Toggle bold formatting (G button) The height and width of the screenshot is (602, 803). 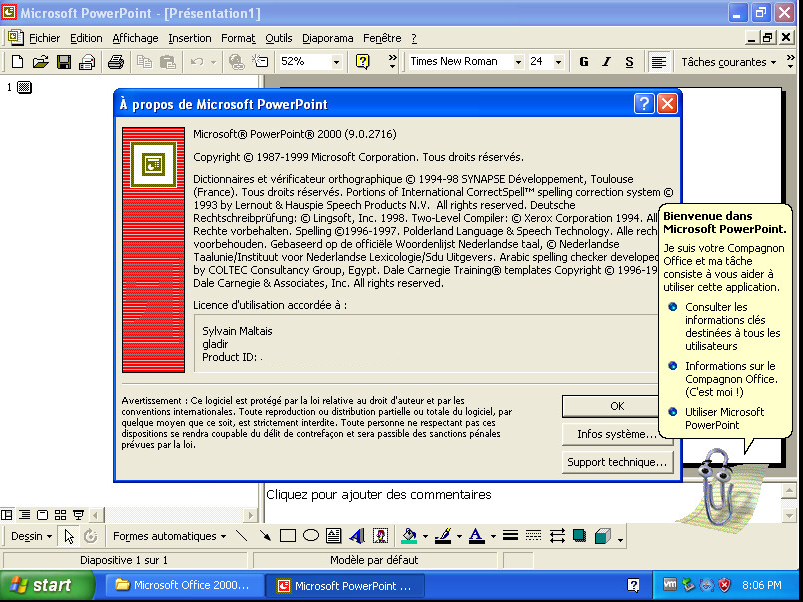pyautogui.click(x=584, y=62)
